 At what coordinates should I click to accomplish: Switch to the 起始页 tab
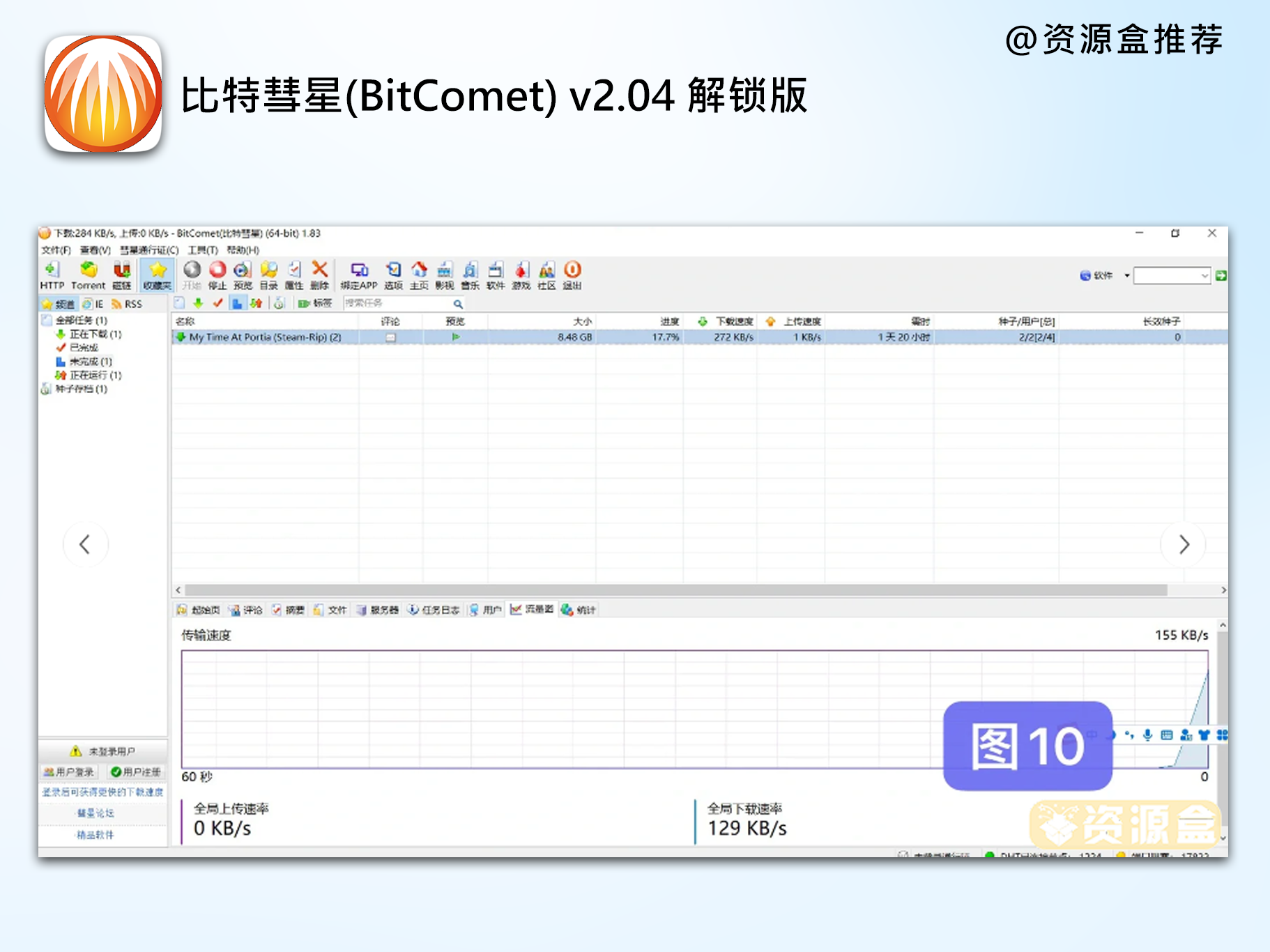[199, 610]
